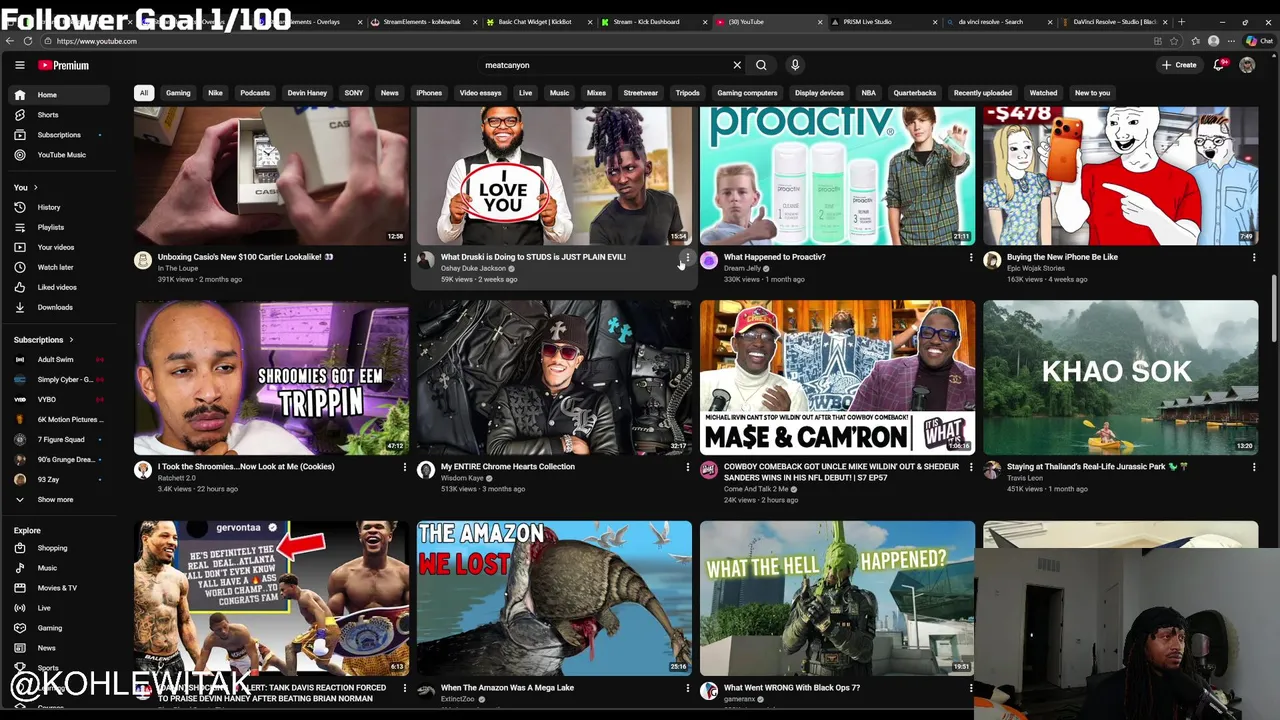Open Downloads in the sidebar
Image resolution: width=1280 pixels, height=720 pixels.
click(x=60, y=307)
